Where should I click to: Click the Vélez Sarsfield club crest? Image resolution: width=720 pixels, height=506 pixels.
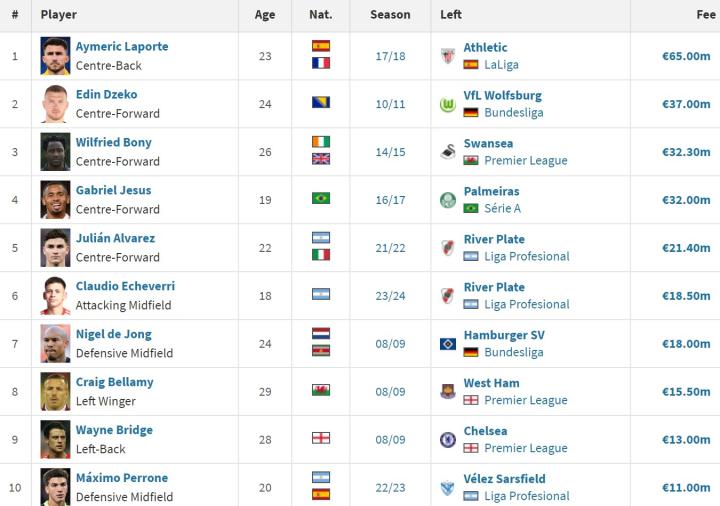point(448,488)
